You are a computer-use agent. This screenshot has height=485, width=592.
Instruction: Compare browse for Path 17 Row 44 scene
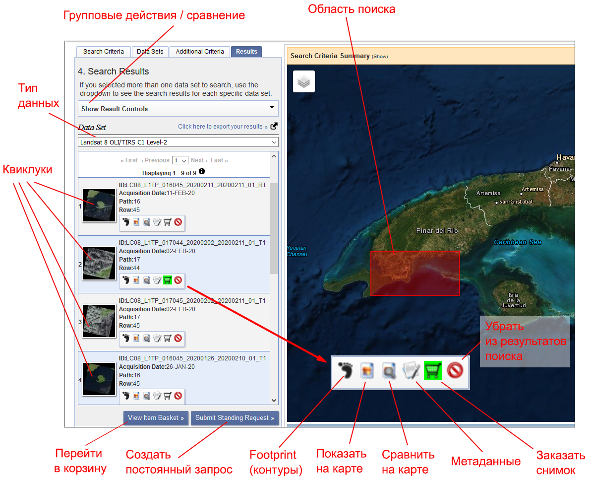click(146, 280)
